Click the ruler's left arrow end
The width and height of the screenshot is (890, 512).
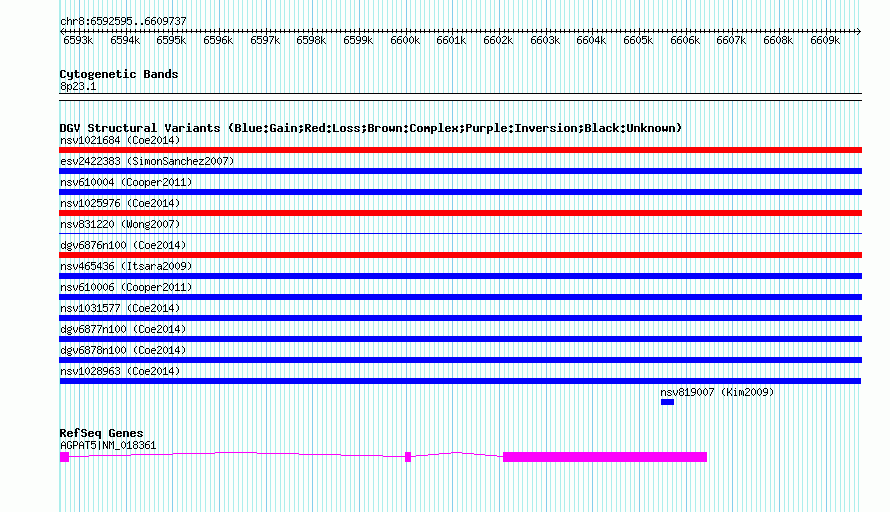pos(62,31)
